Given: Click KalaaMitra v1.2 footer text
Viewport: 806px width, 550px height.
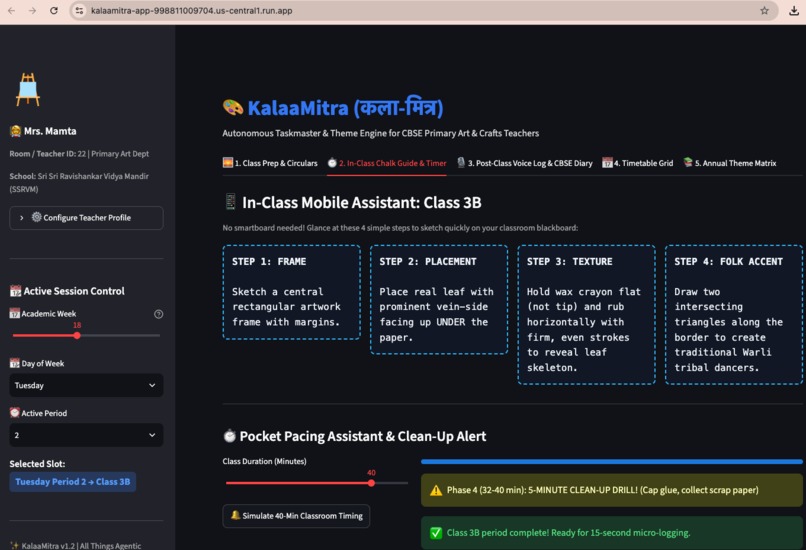Looking at the screenshot, I should pyautogui.click(x=76, y=545).
